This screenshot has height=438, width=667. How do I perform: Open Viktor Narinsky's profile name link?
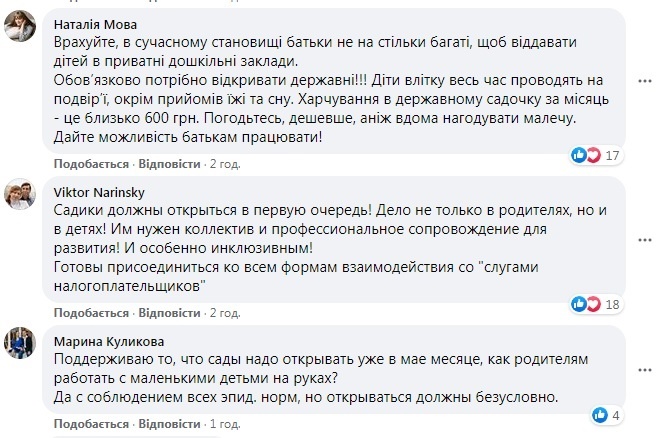click(x=99, y=193)
